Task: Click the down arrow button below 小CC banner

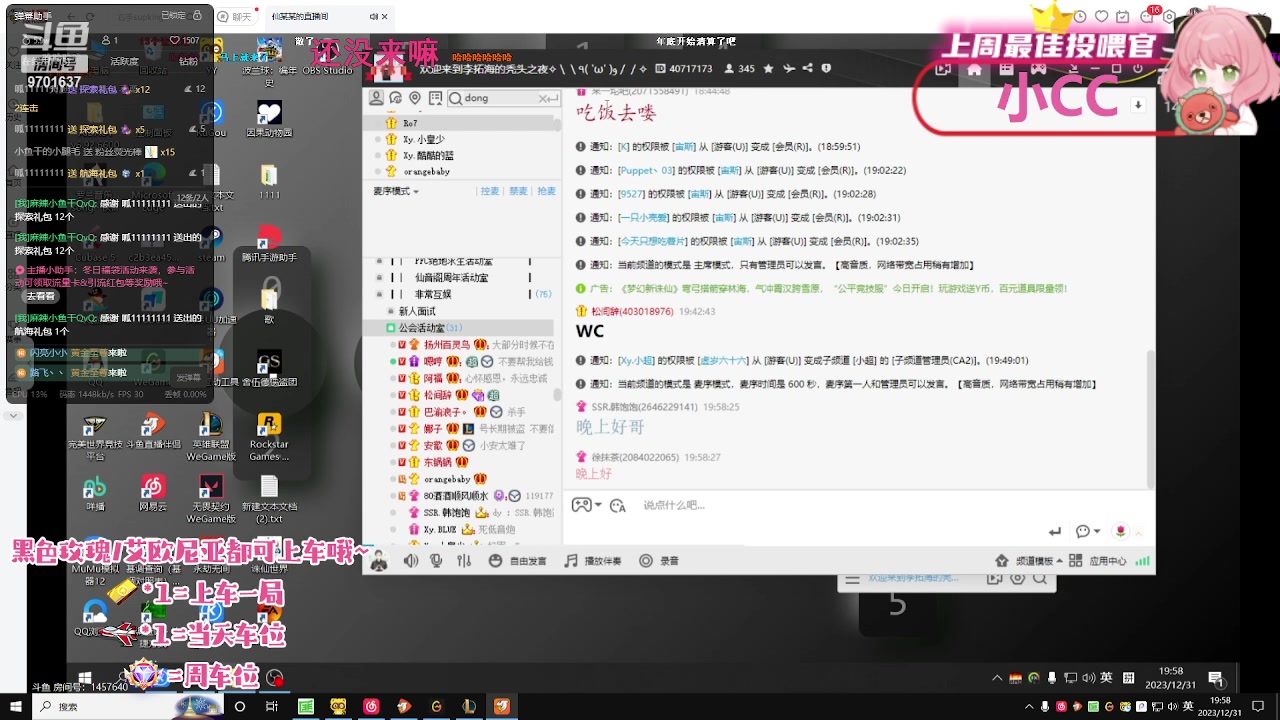Action: pos(1137,105)
